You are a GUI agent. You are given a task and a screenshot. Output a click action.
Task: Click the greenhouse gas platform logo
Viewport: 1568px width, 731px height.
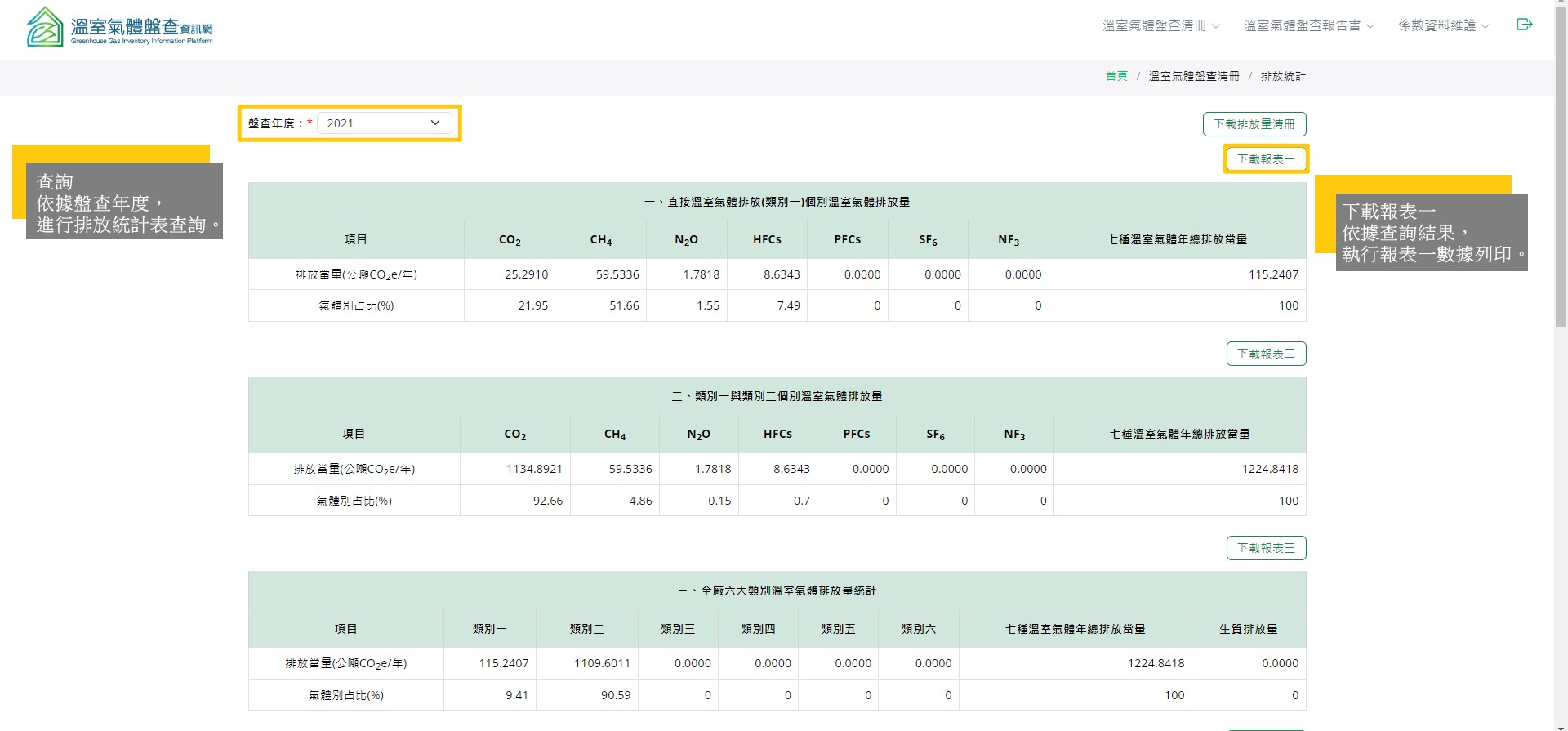[x=120, y=27]
